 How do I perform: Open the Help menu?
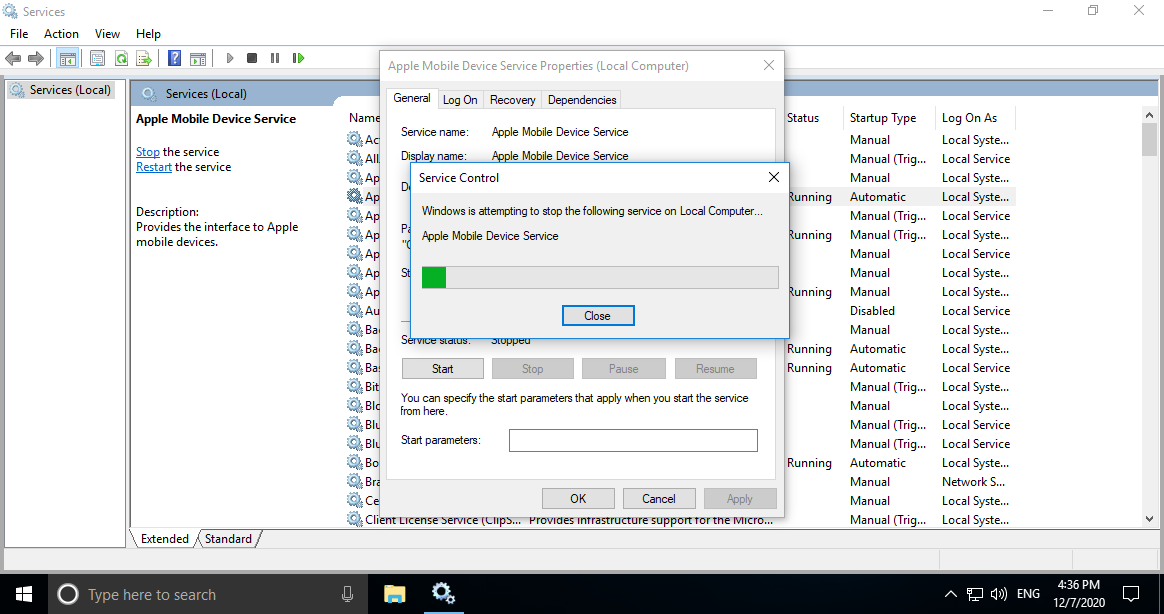pyautogui.click(x=148, y=33)
